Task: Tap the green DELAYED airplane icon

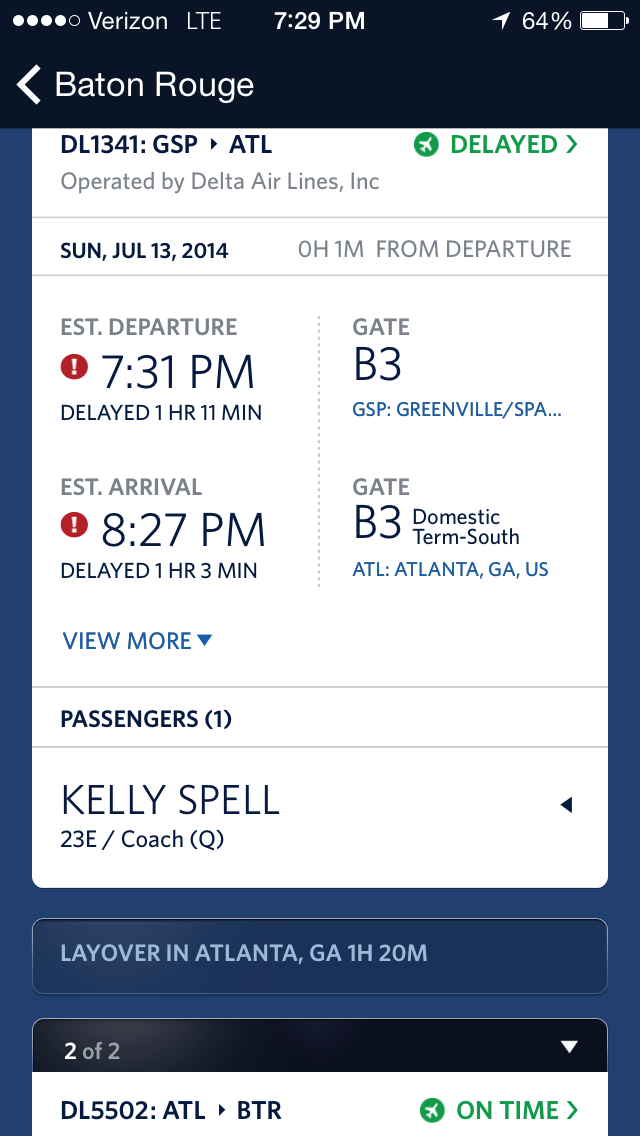Action: point(427,145)
